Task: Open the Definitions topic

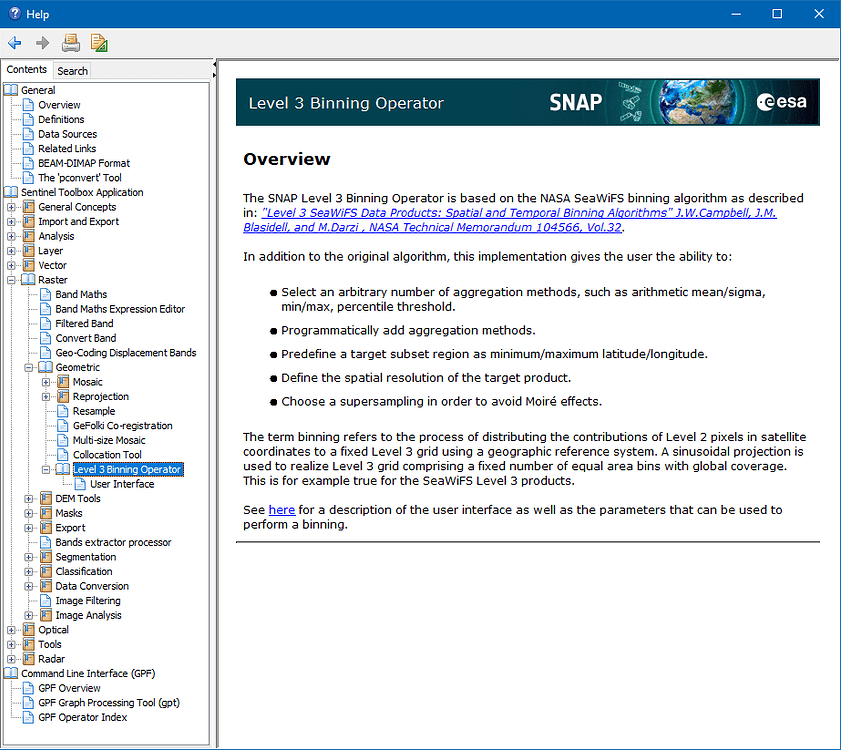Action: 61,119
